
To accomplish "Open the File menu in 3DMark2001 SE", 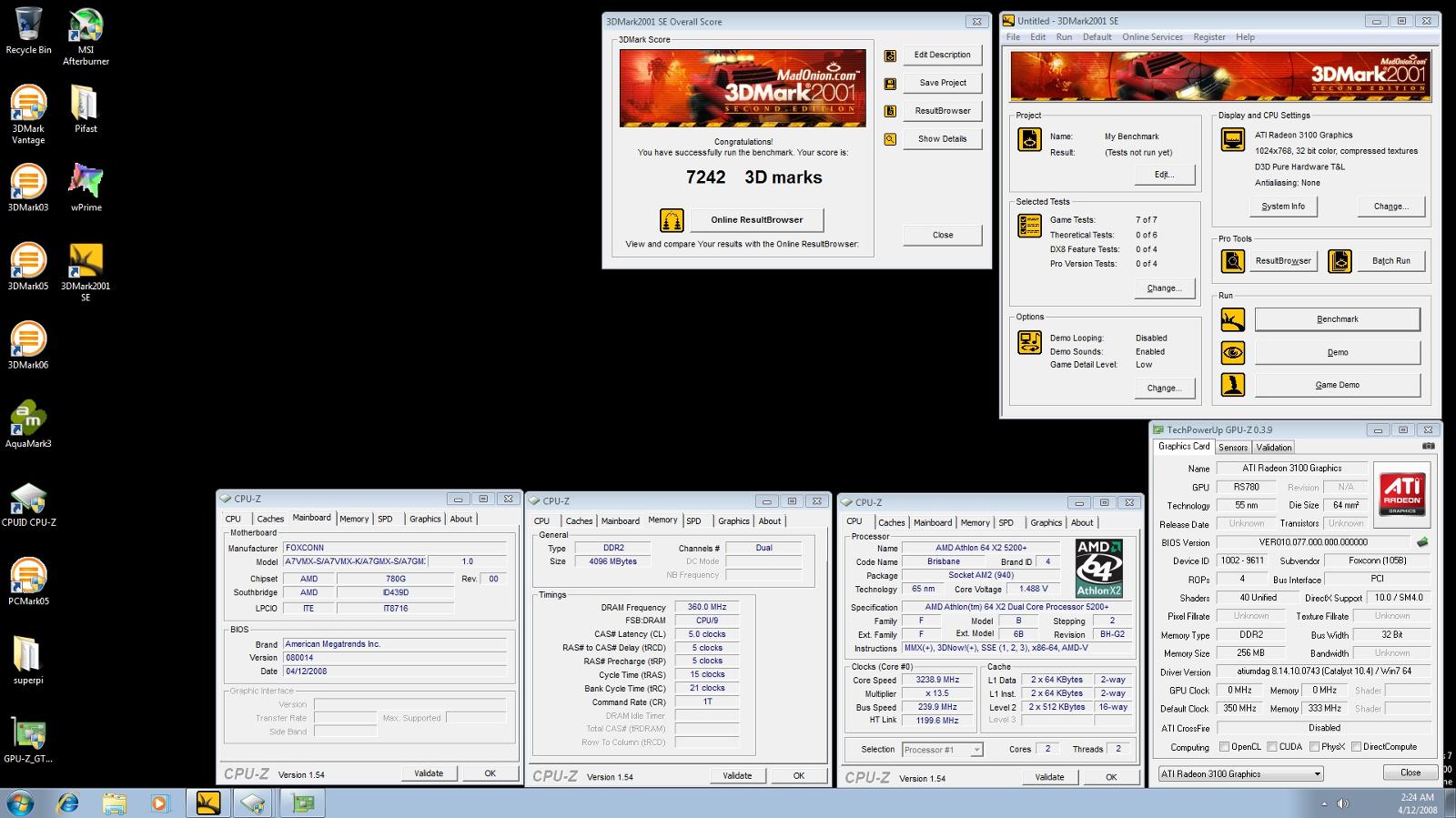I will click(1013, 37).
